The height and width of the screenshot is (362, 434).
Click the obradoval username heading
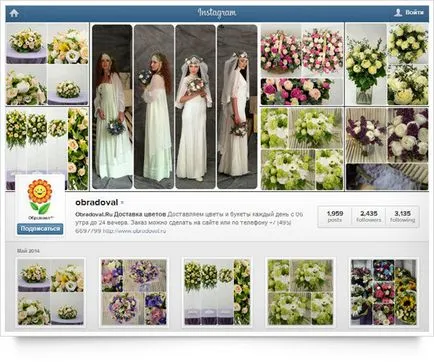(x=97, y=202)
